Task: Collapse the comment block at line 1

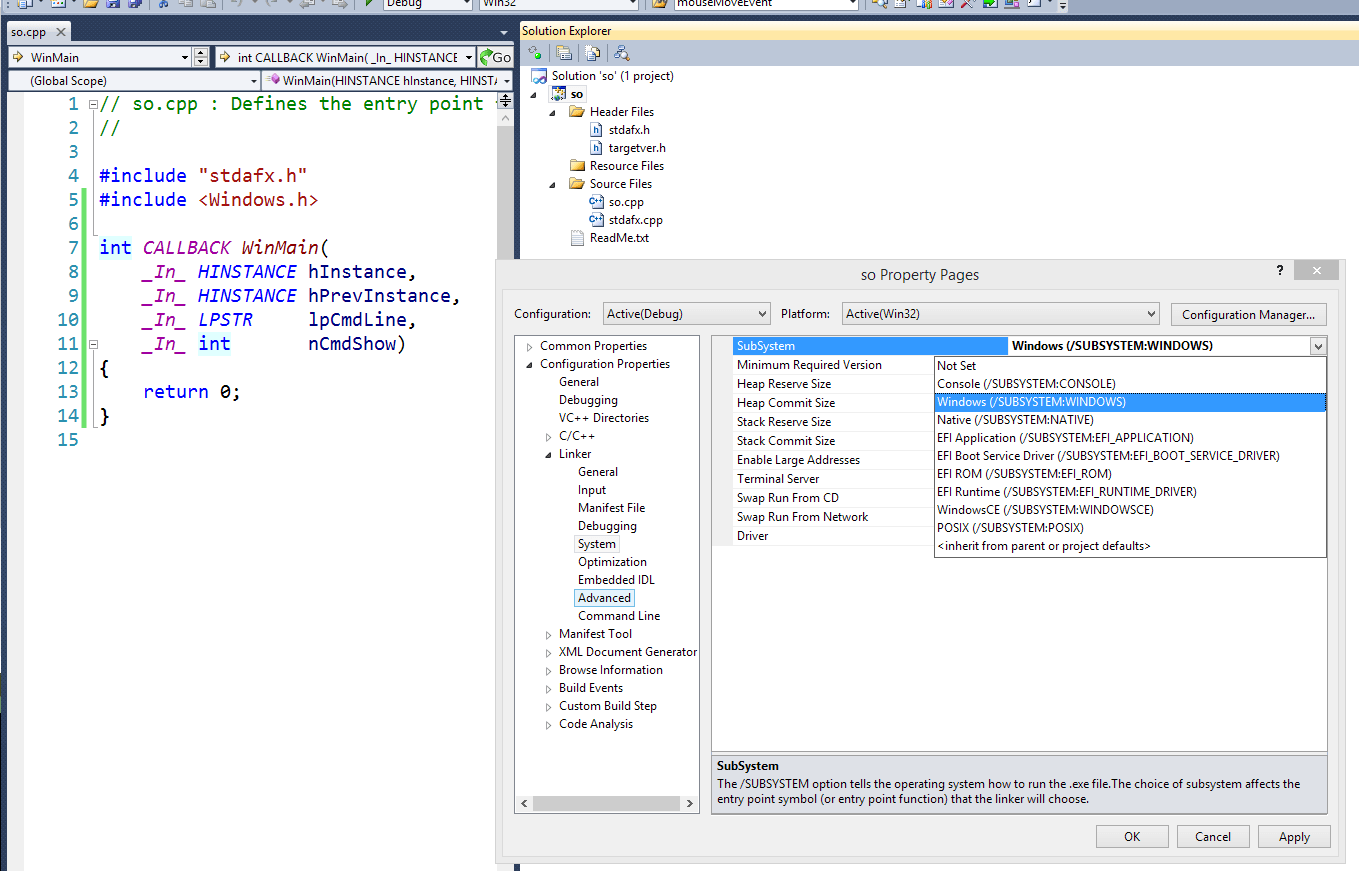Action: coord(92,104)
